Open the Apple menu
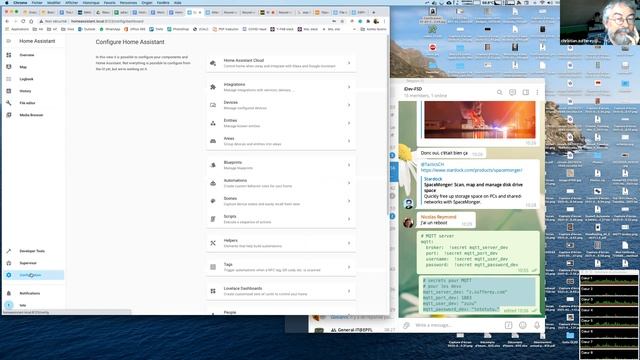Screen dimensions: 640x360 pyautogui.click(x=7, y=2)
